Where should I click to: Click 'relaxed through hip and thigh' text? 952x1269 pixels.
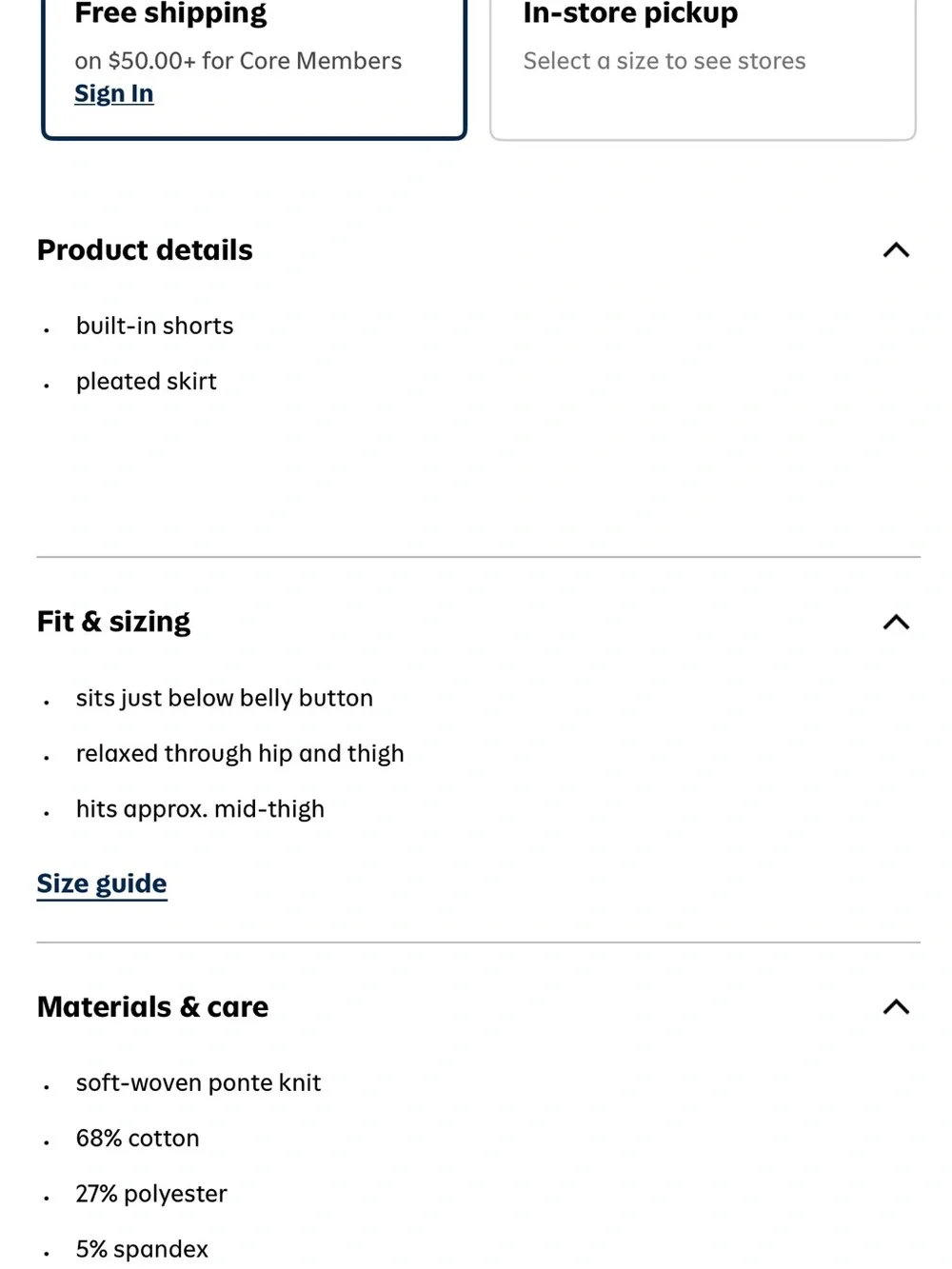(x=240, y=753)
